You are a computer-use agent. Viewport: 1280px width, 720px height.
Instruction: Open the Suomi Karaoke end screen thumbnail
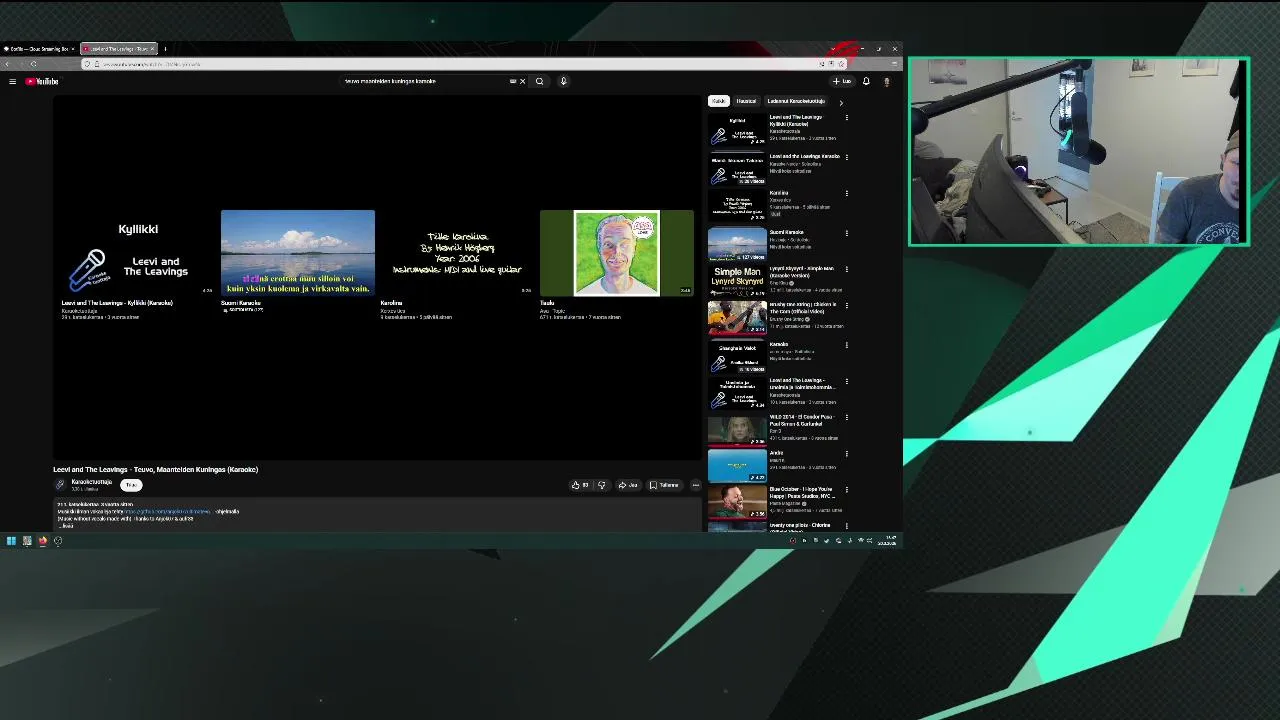point(298,254)
